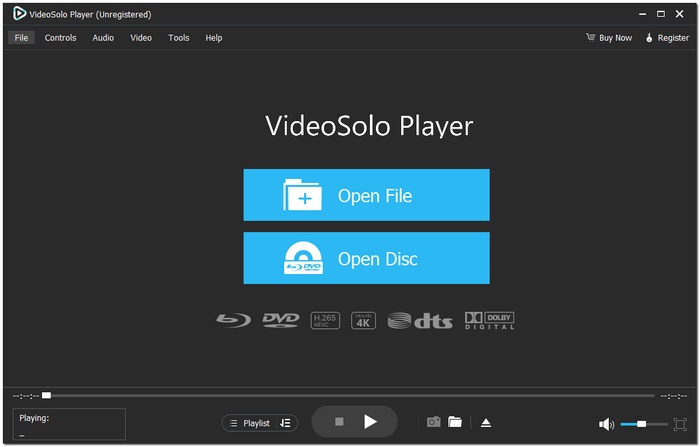Adjust the volume slider

click(644, 424)
